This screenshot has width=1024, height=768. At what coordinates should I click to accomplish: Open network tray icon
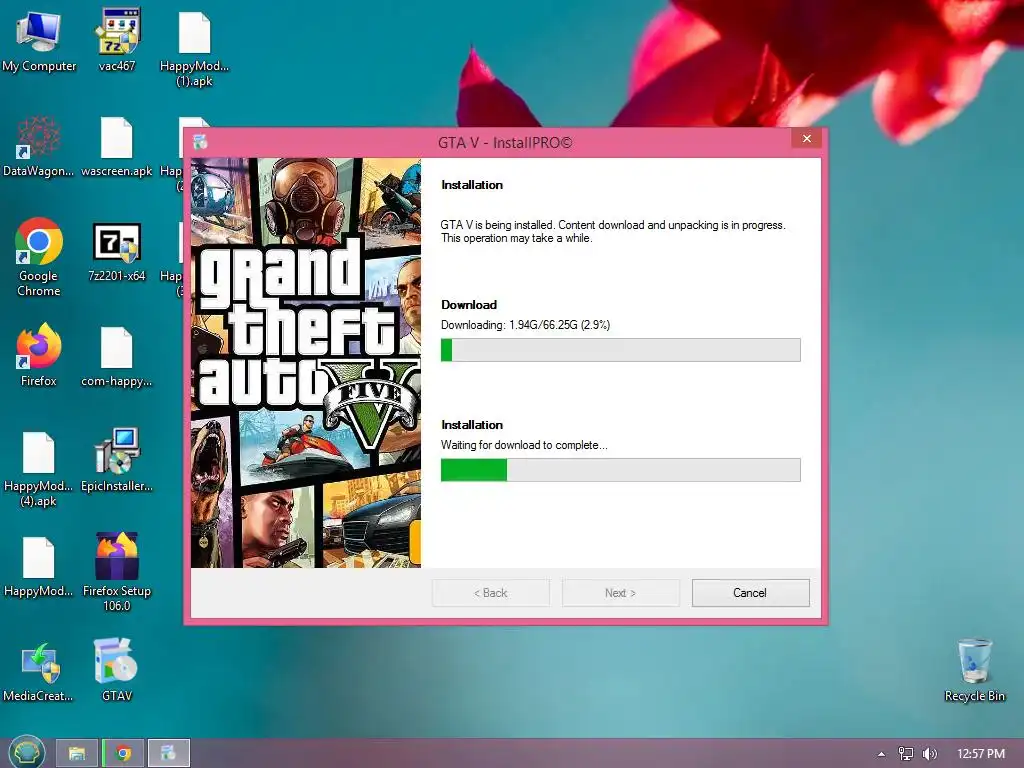click(905, 754)
